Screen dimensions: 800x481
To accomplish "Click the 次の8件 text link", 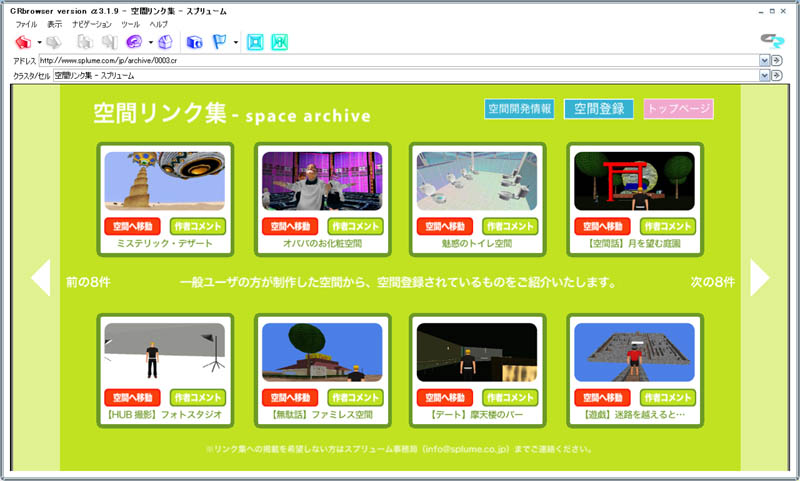I will coord(713,282).
